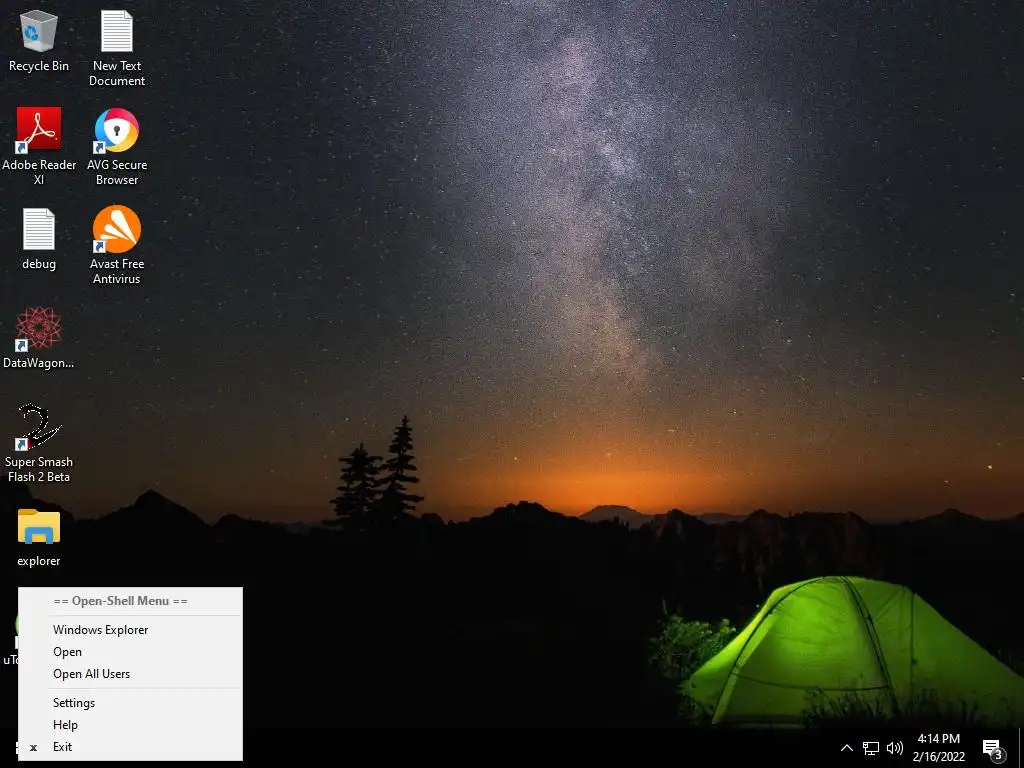Expand the hidden system tray icons chevron
The width and height of the screenshot is (1024, 768).
click(846, 748)
